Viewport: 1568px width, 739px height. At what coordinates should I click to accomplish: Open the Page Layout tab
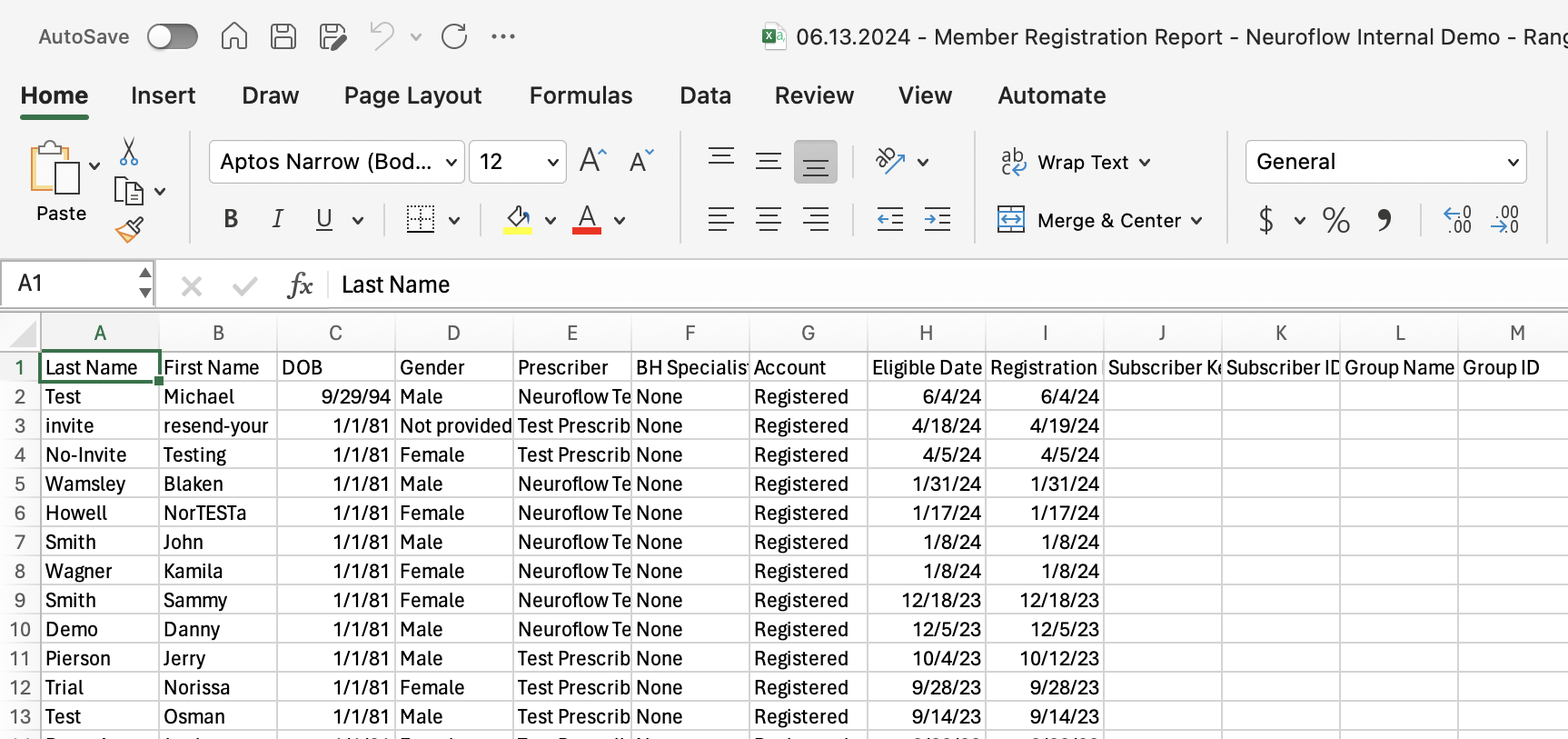click(x=412, y=95)
